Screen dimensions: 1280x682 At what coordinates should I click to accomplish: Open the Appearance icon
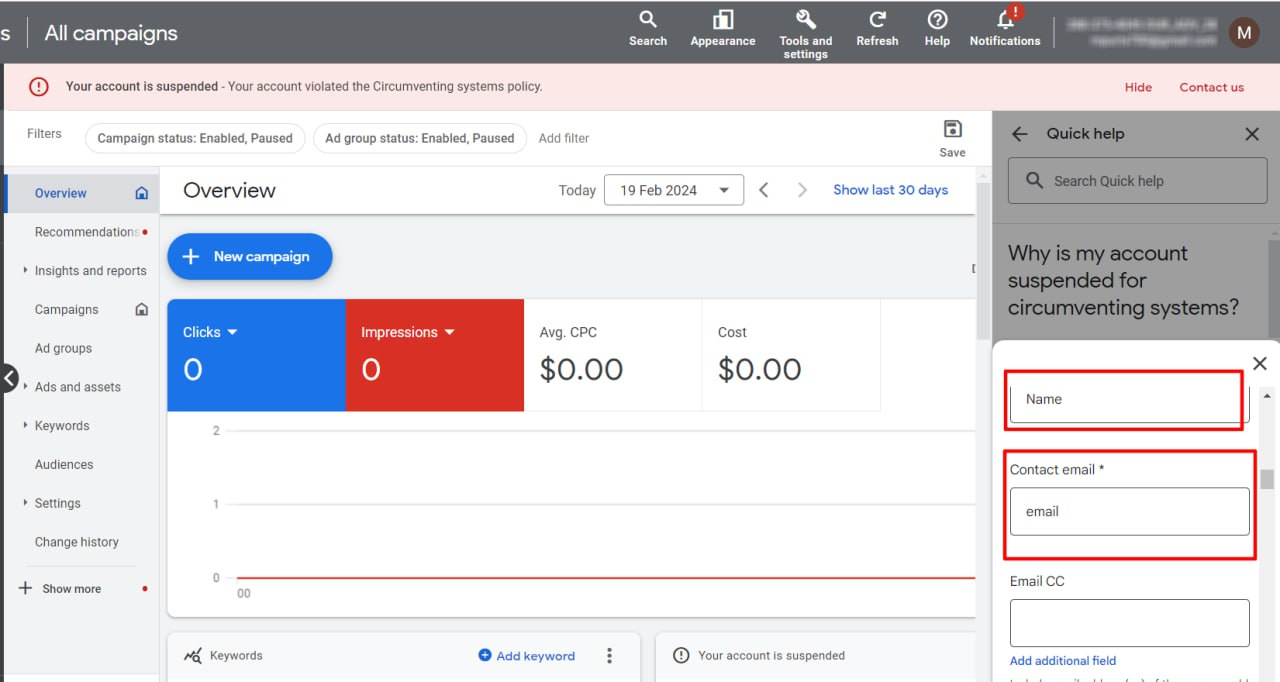point(722,20)
